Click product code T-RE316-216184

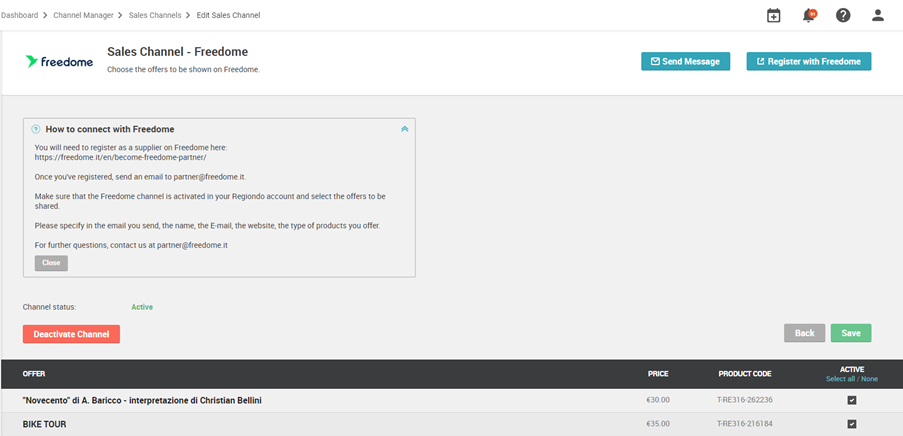[x=745, y=424]
